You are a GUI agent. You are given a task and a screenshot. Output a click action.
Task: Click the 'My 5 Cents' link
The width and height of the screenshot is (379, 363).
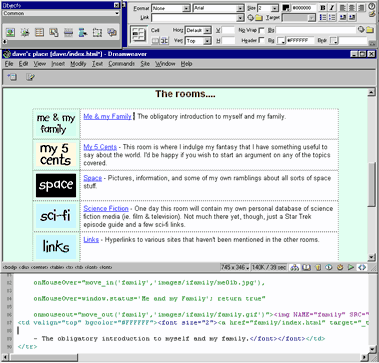click(x=100, y=147)
